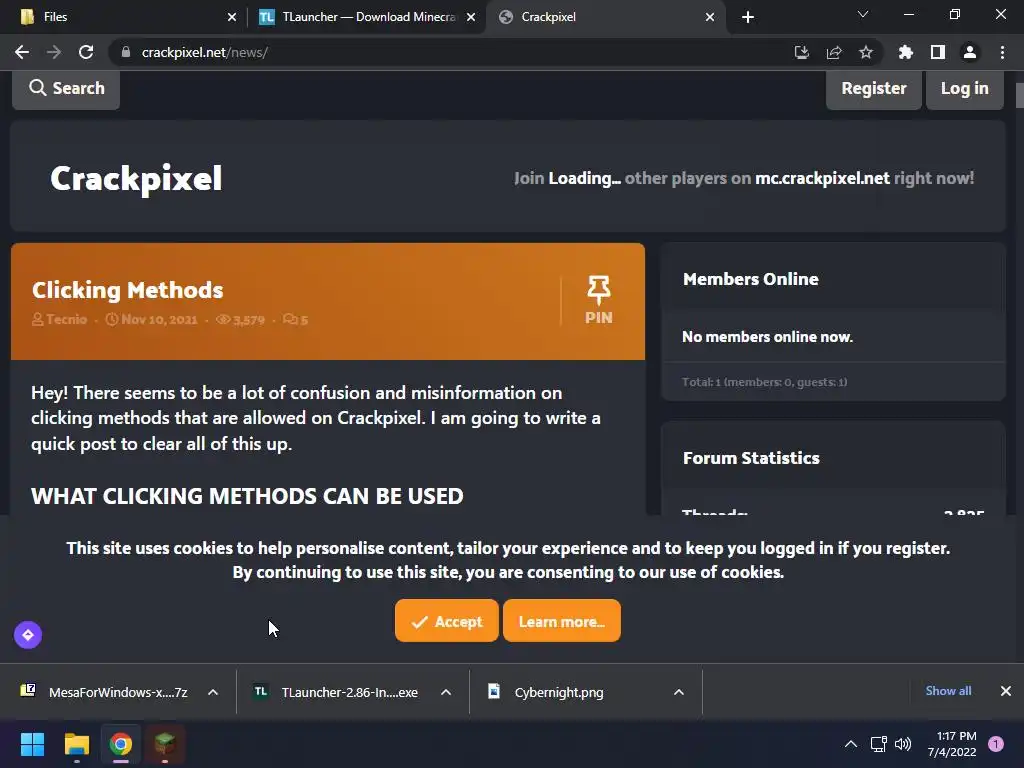
Task: Click Learn more about cookies
Action: pos(562,621)
